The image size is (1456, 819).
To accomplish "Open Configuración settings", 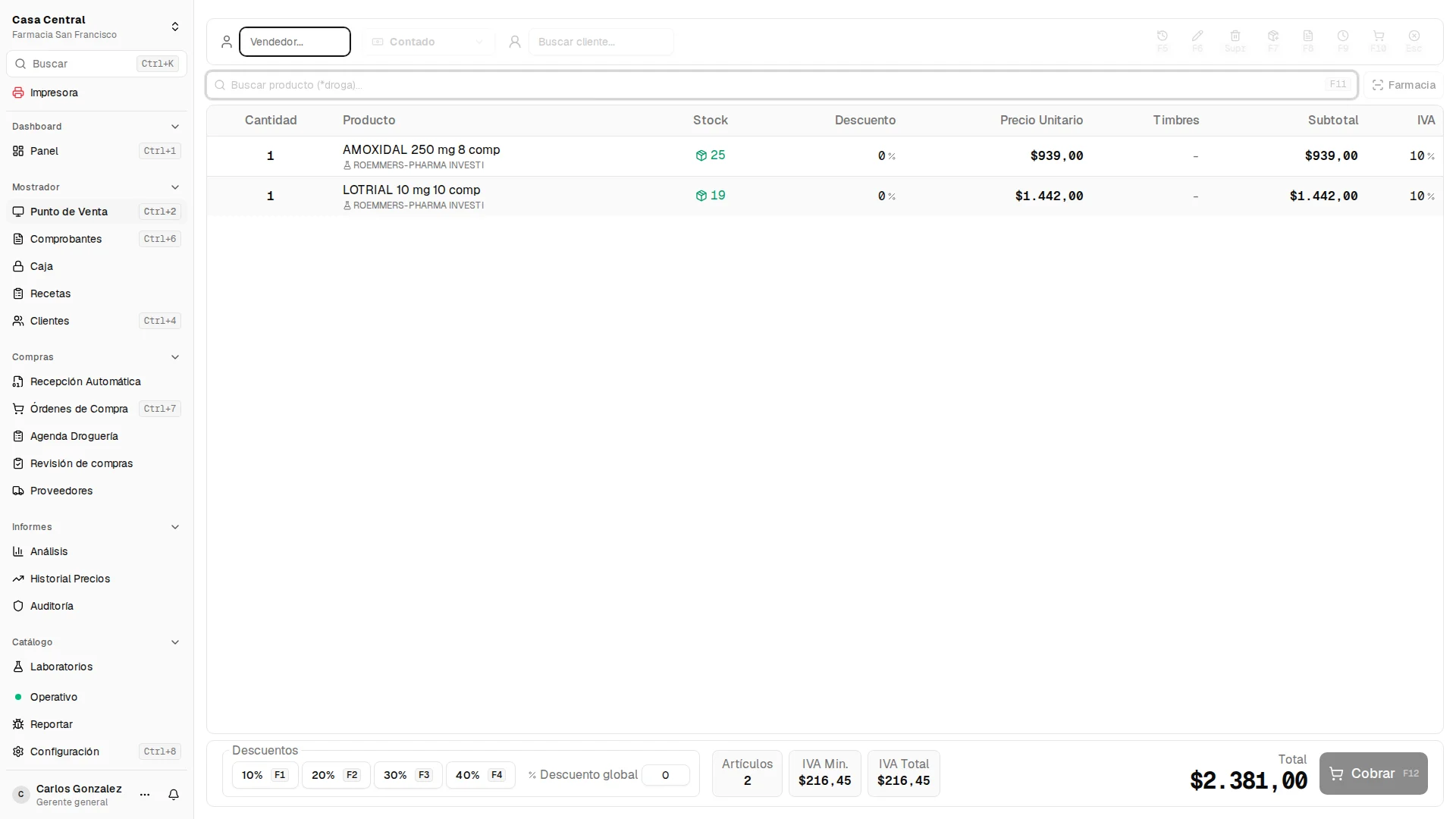I will click(x=96, y=752).
